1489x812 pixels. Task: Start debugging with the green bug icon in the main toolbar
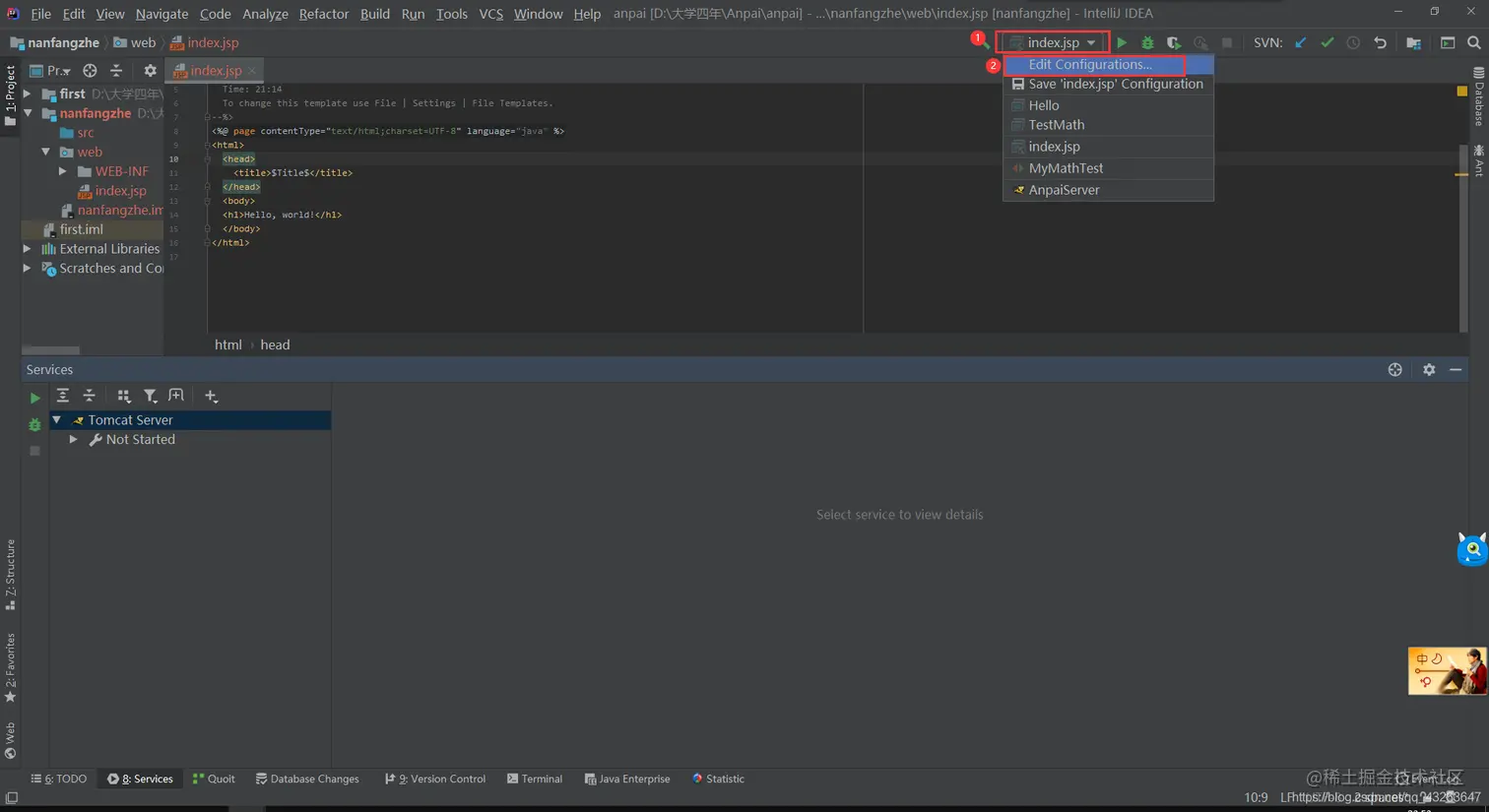tap(1147, 42)
